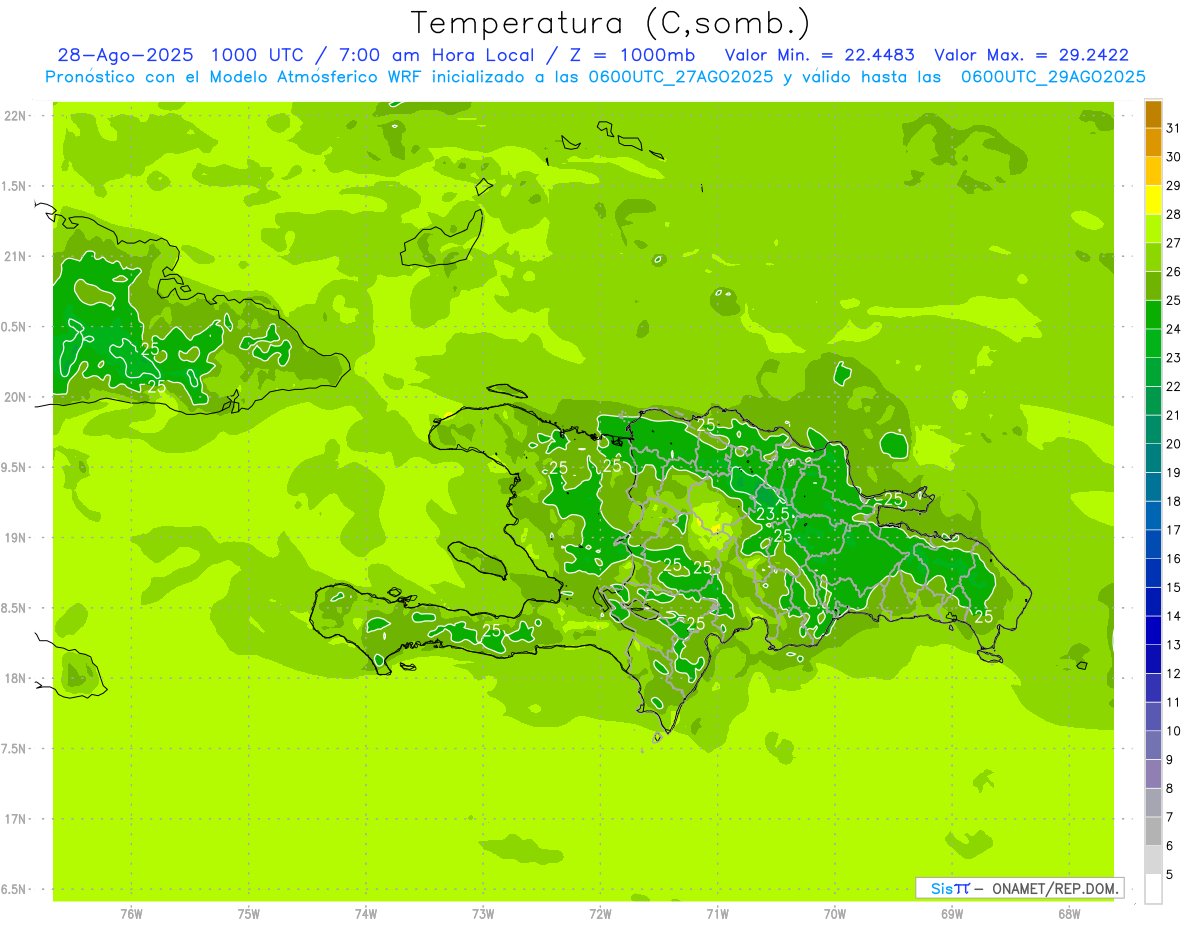Image resolution: width=1200 pixels, height=927 pixels.
Task: Click the legend value '10'
Action: pos(1174,731)
